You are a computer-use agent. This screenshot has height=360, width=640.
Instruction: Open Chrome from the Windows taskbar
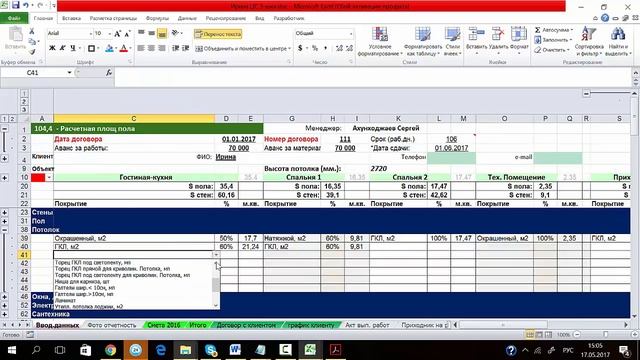click(110, 350)
